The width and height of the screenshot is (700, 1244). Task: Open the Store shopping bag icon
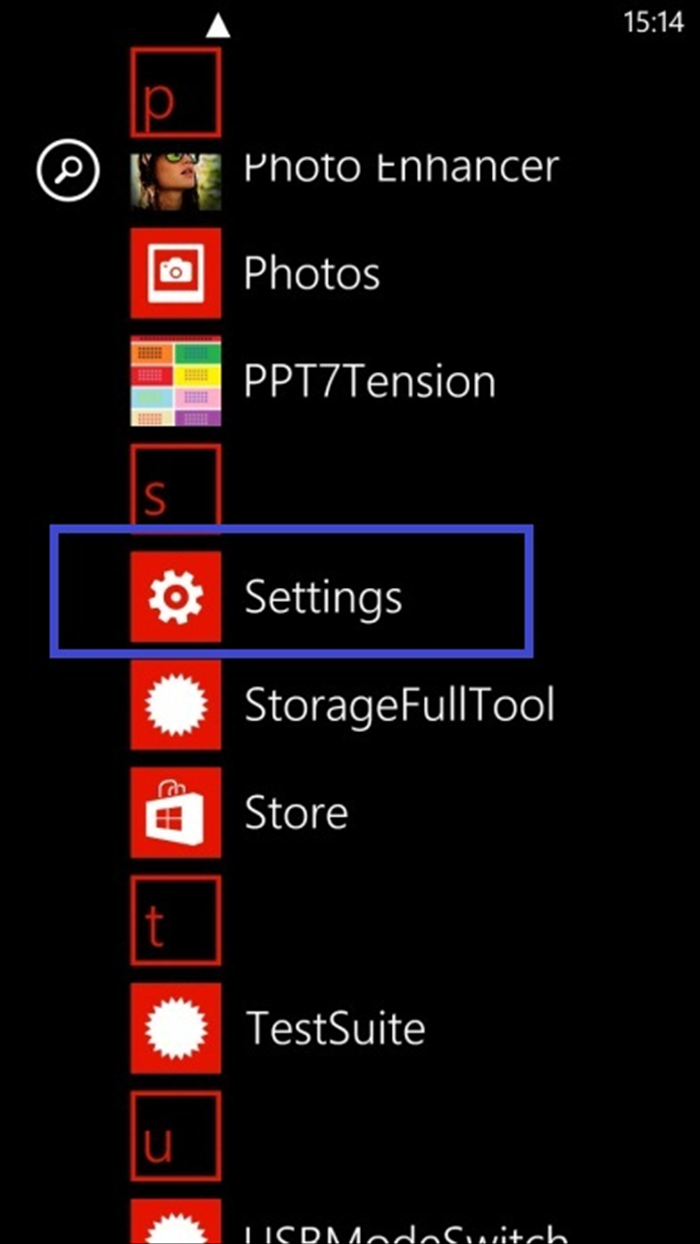(x=176, y=813)
